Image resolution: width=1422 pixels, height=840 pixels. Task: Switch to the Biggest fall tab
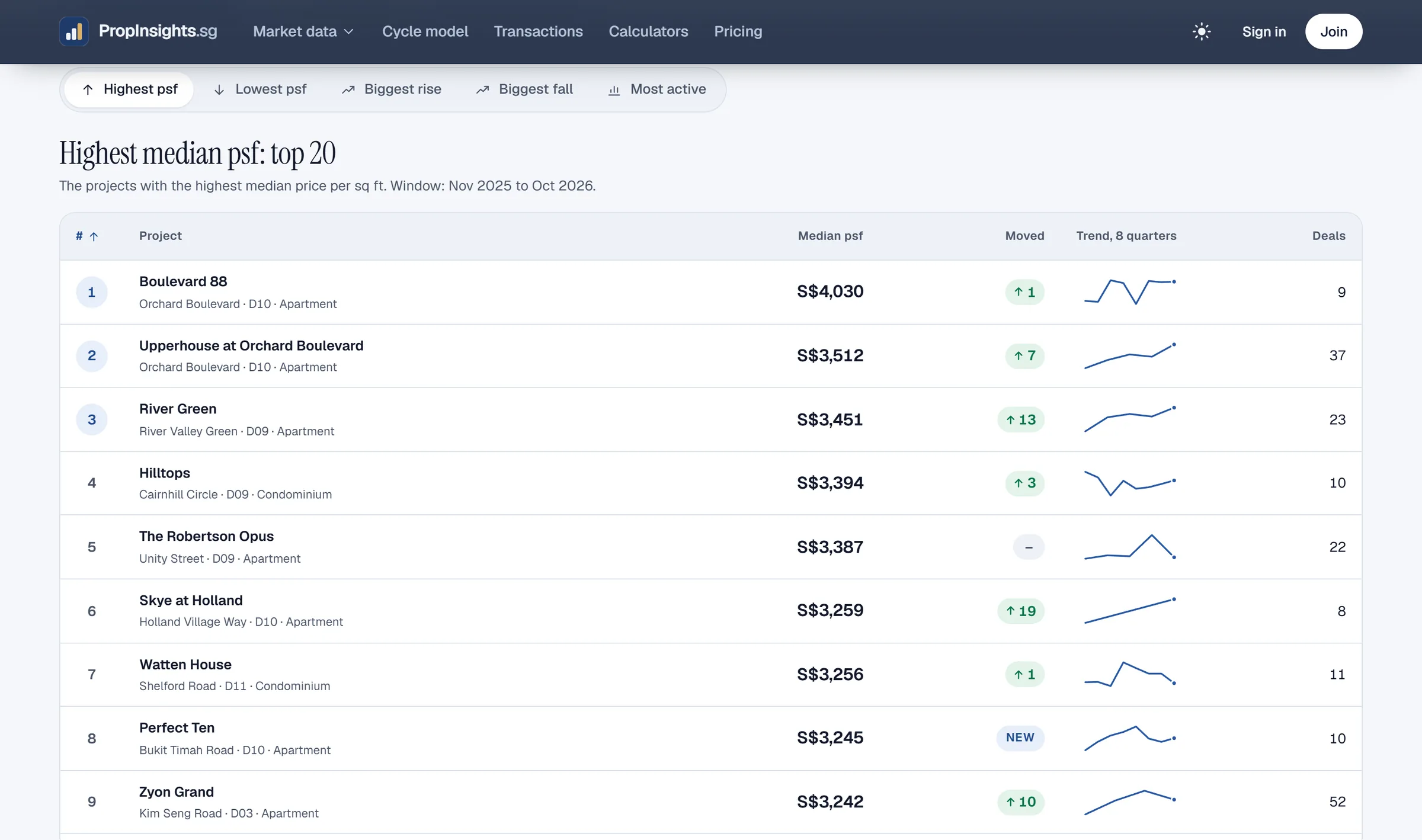point(524,89)
